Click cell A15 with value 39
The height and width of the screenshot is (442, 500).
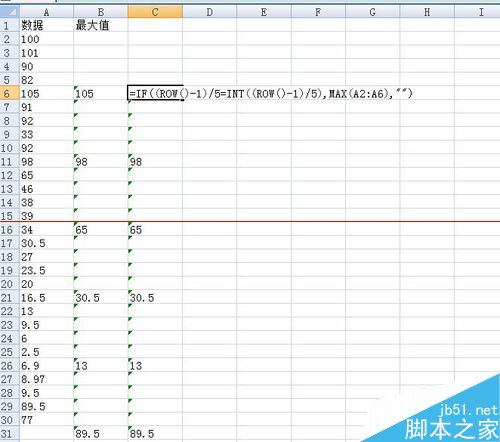47,216
